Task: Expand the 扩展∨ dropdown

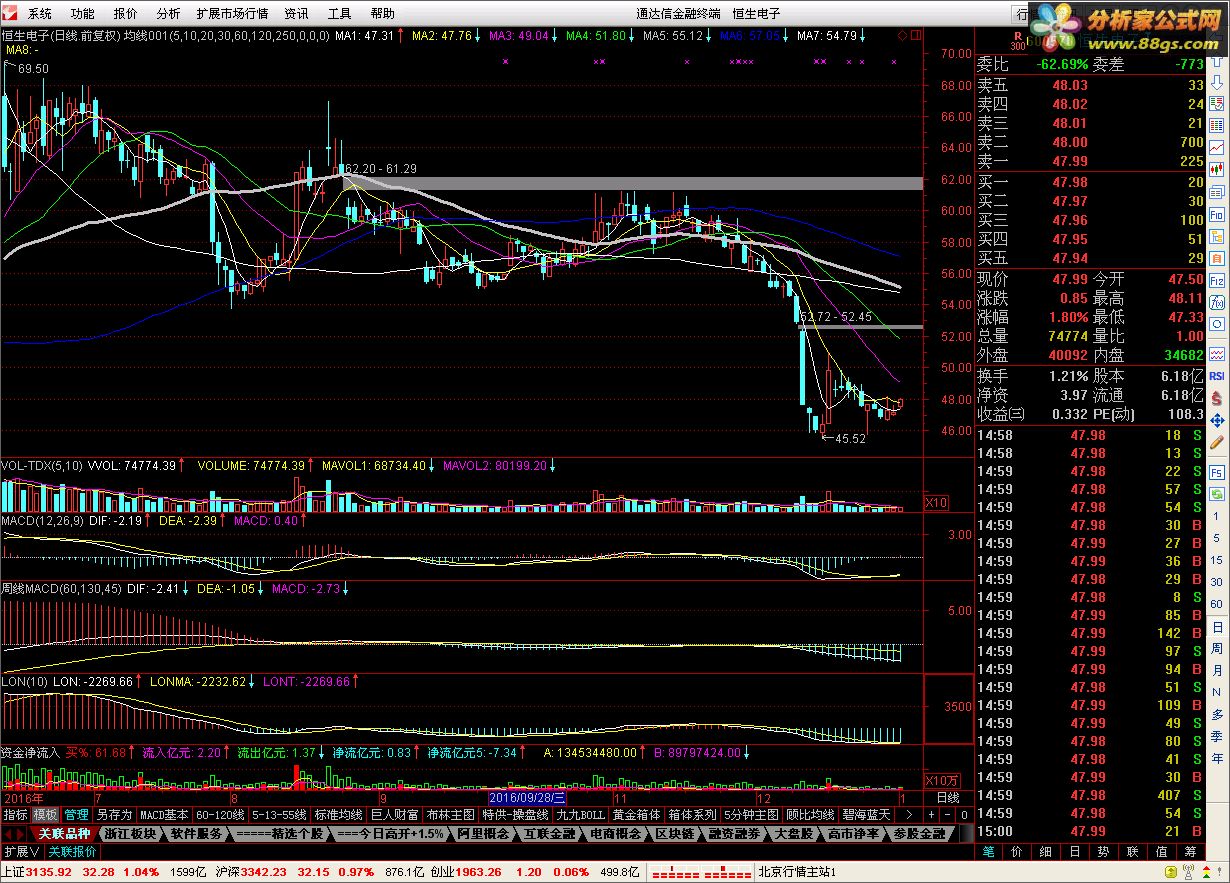Action: pyautogui.click(x=22, y=852)
